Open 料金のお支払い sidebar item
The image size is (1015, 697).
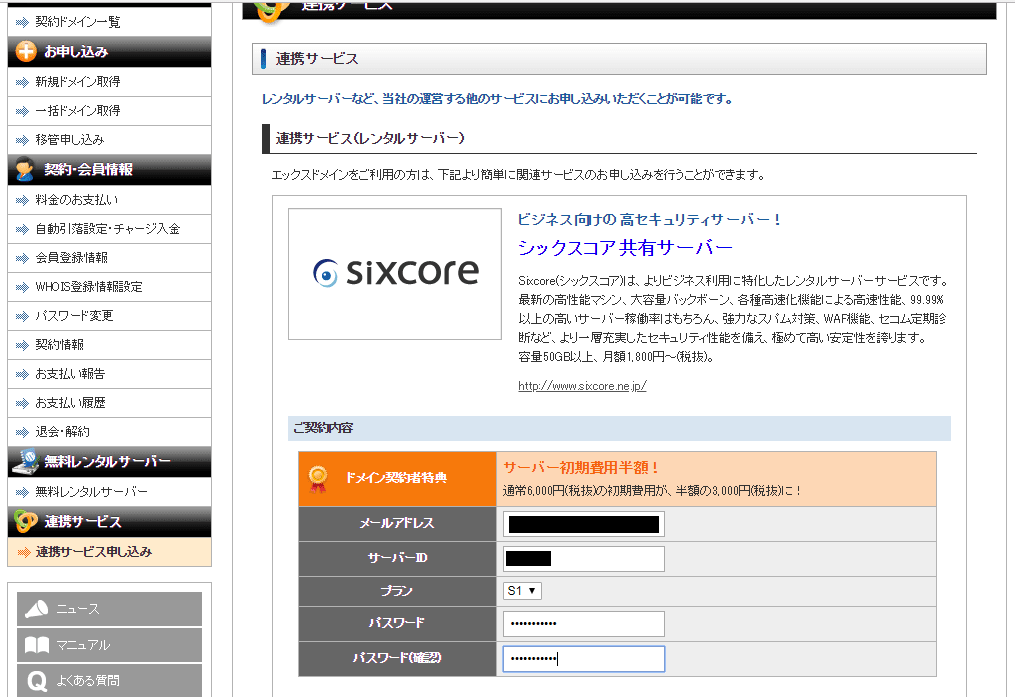[x=109, y=200]
